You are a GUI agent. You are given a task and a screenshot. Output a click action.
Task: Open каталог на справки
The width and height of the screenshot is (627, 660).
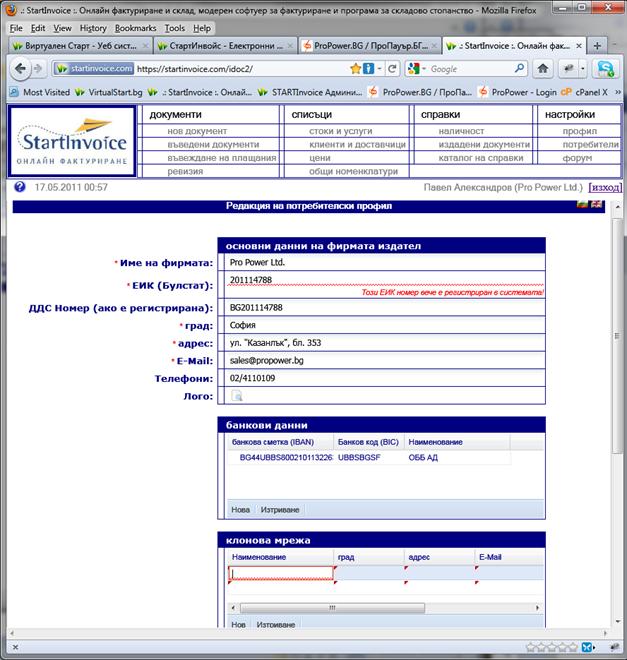pyautogui.click(x=481, y=158)
